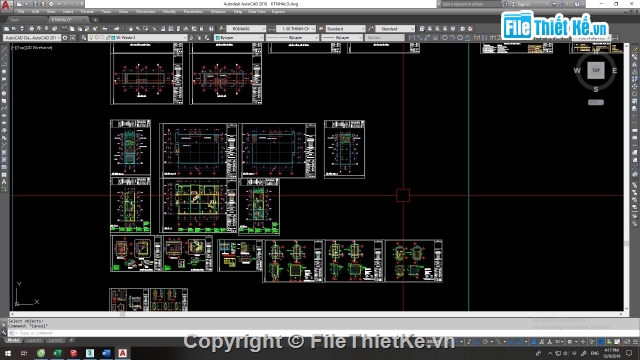This screenshot has width=640, height=360.
Task: Open the File menu
Action: click(21, 12)
